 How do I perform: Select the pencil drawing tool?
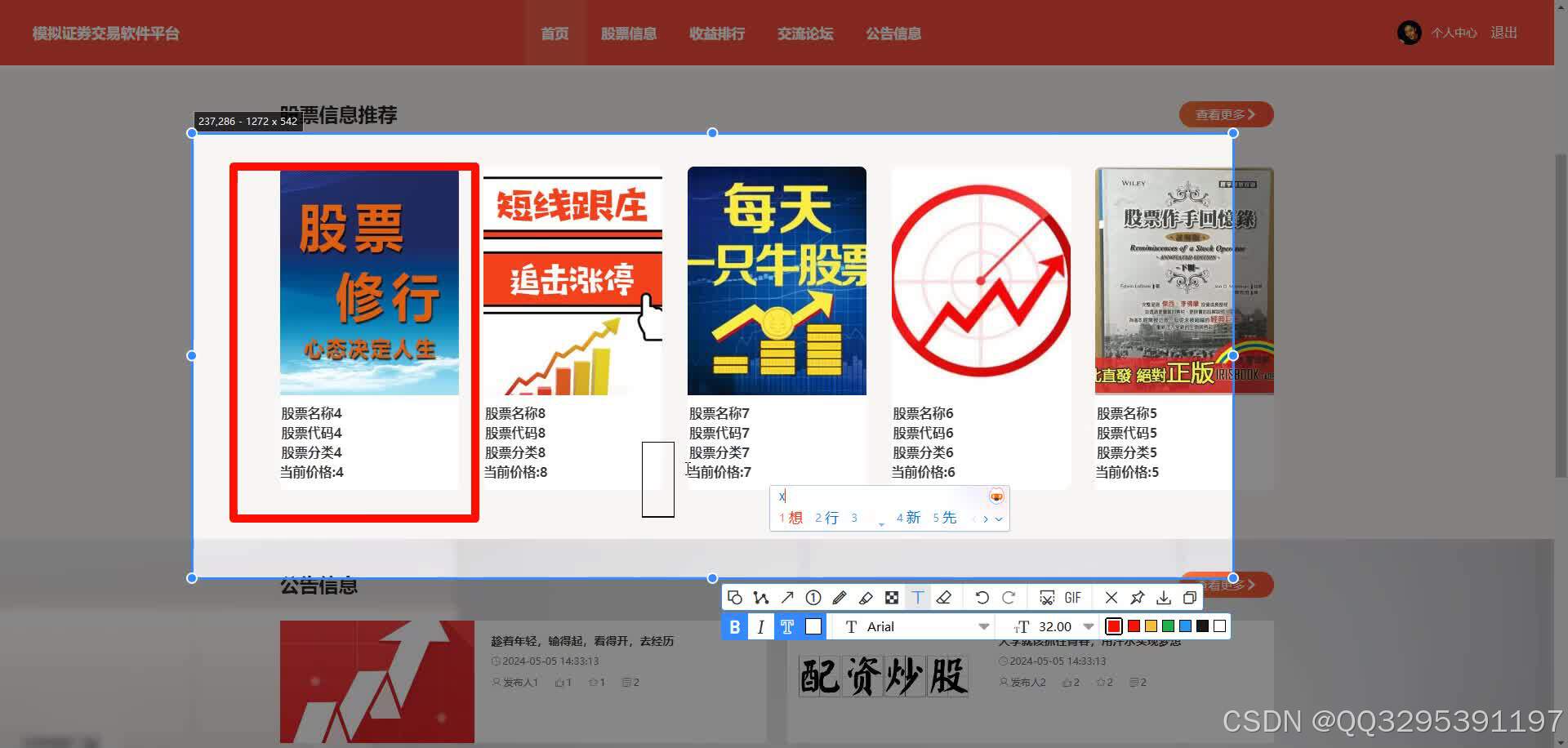(x=840, y=598)
